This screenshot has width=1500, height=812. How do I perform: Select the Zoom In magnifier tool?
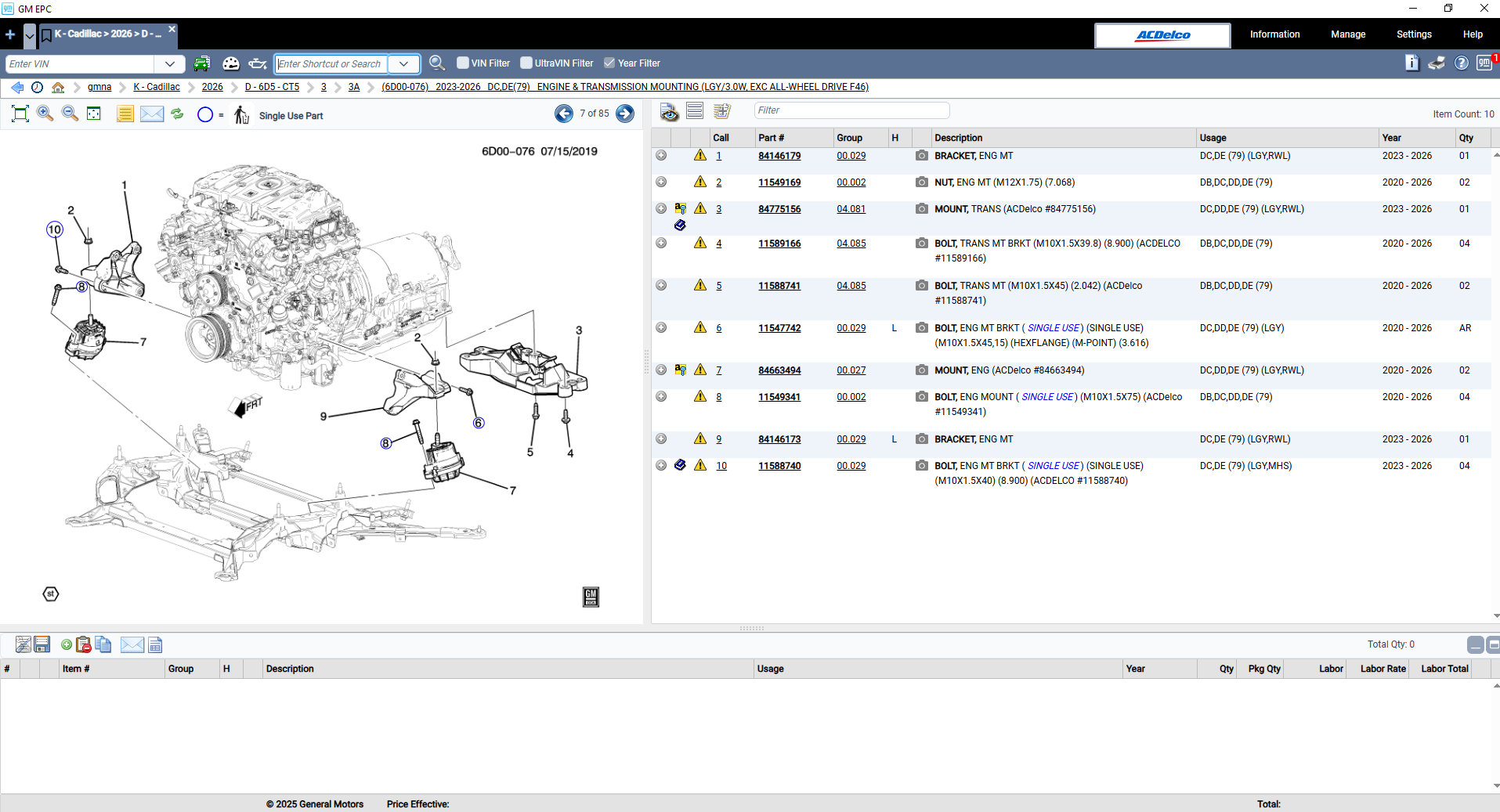45,114
